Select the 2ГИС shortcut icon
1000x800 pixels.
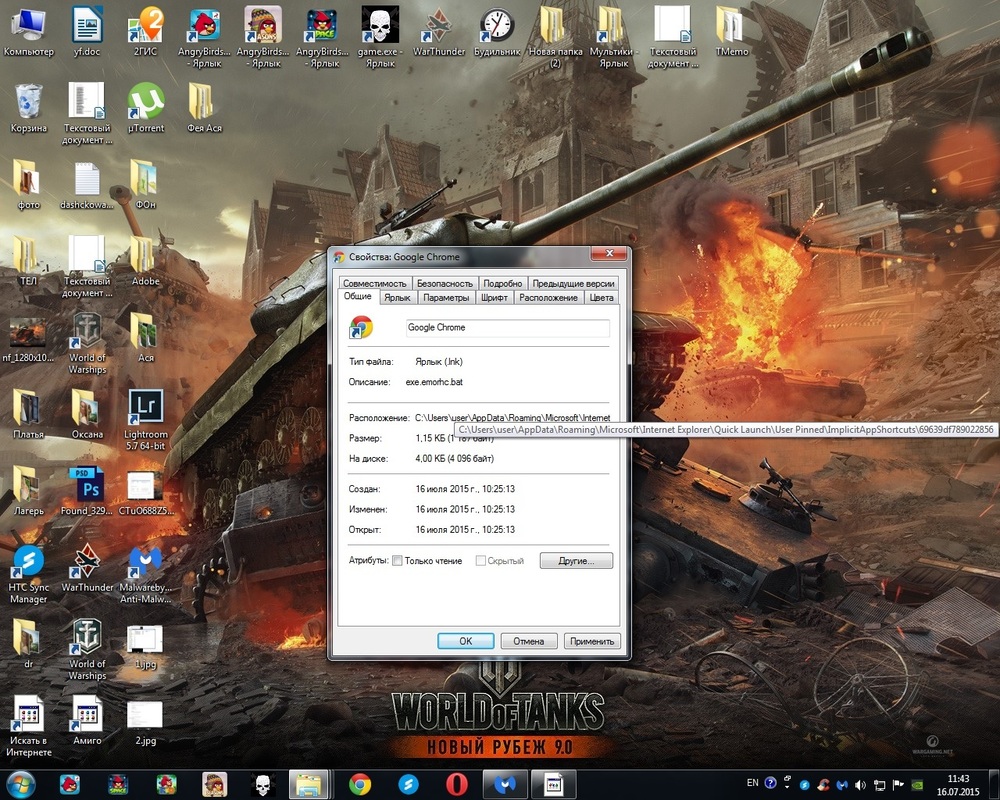(145, 31)
